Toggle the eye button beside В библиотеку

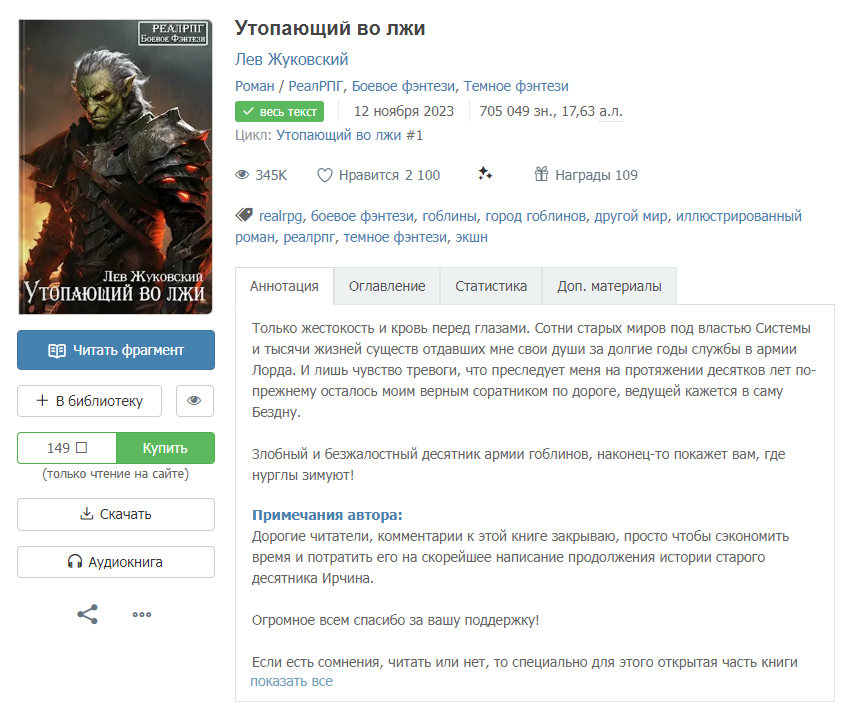[195, 401]
